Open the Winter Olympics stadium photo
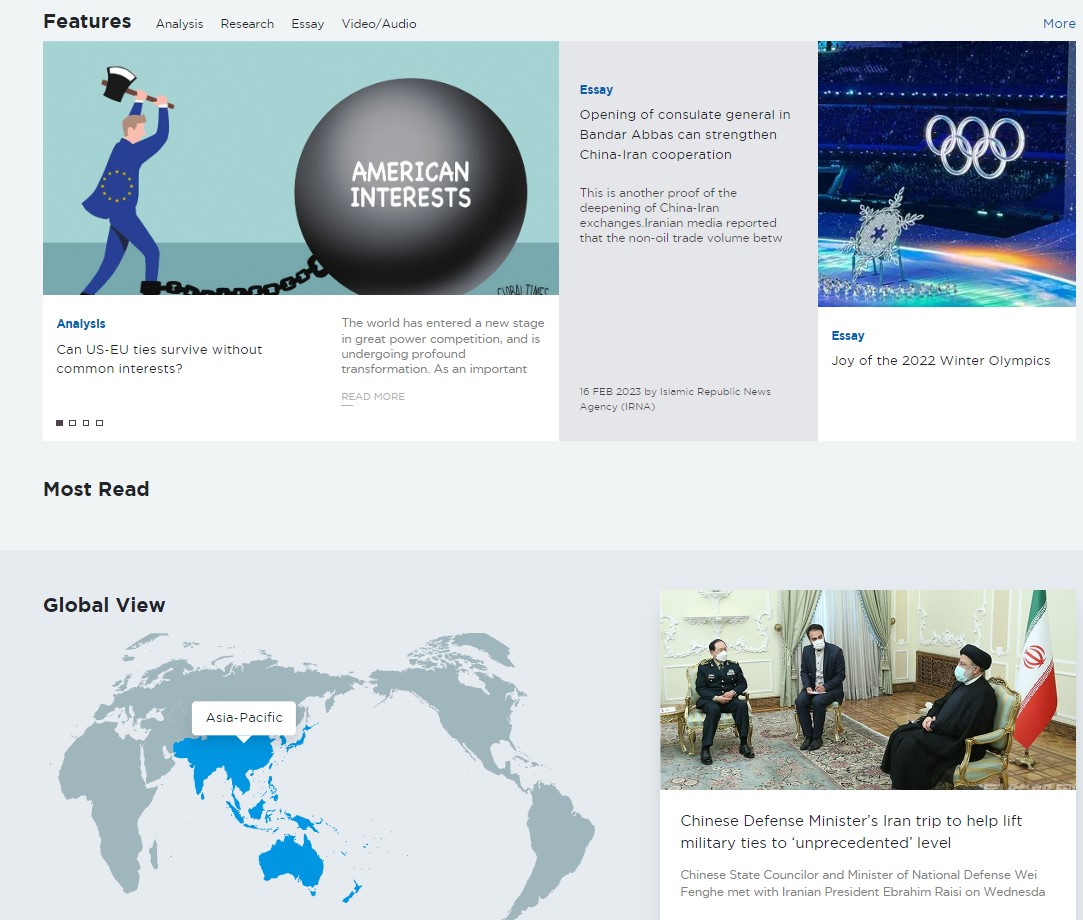This screenshot has width=1083, height=920. click(x=946, y=173)
